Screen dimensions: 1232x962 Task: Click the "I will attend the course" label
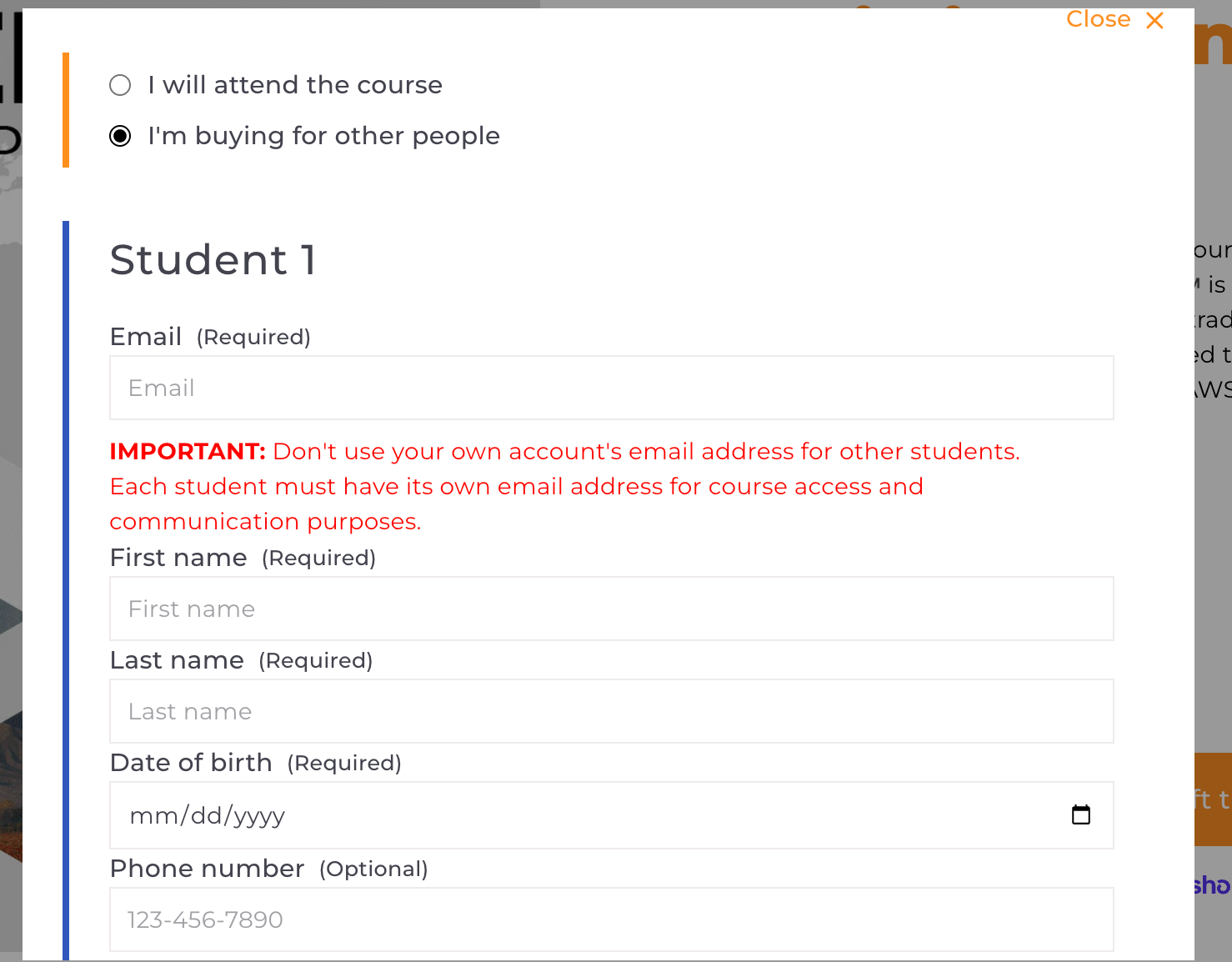coord(295,85)
